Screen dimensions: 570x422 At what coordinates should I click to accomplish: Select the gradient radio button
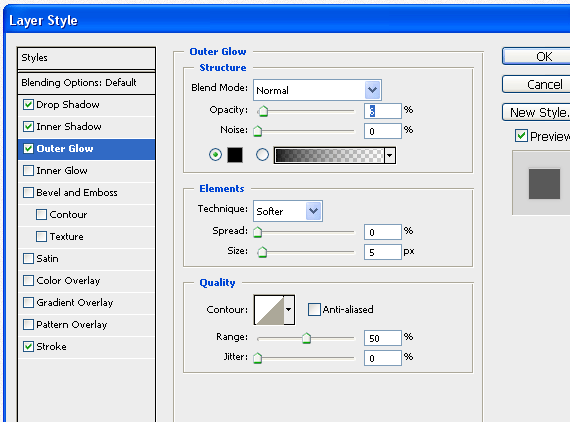[262, 155]
